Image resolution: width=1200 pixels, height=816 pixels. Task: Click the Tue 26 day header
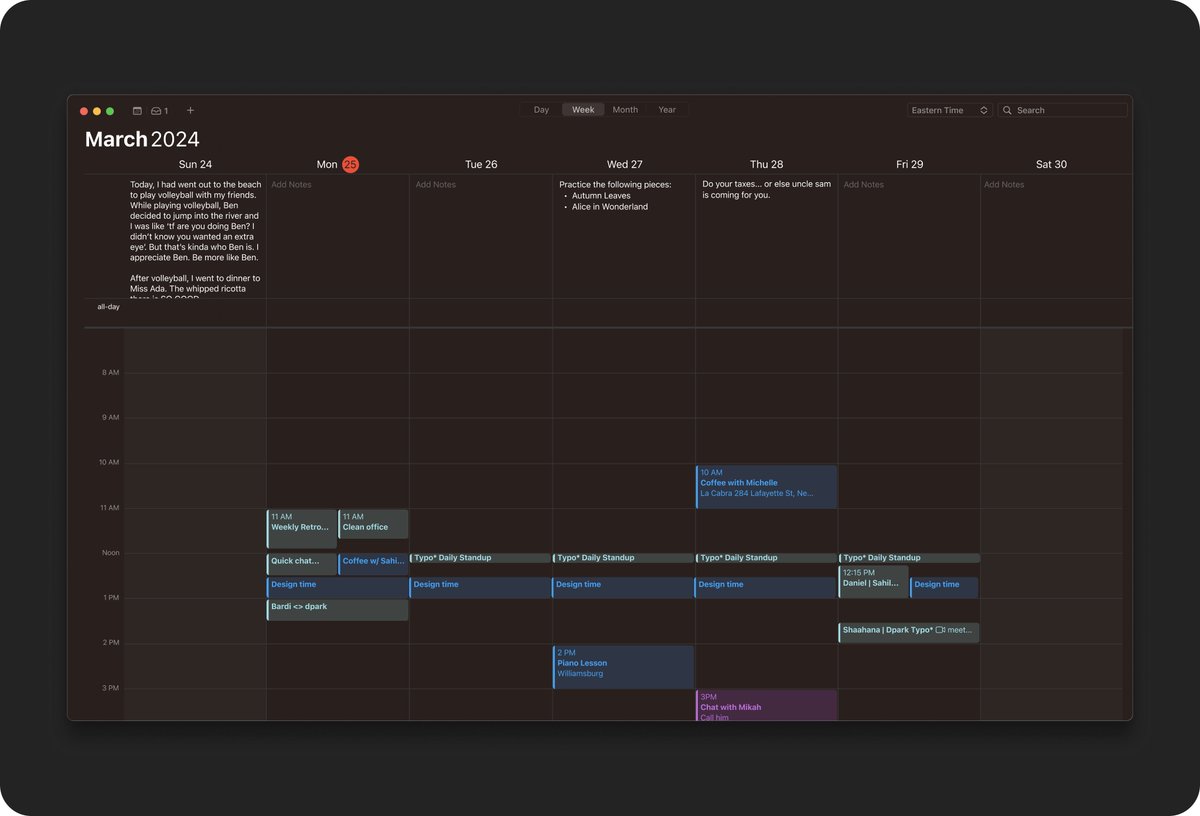[x=481, y=164]
